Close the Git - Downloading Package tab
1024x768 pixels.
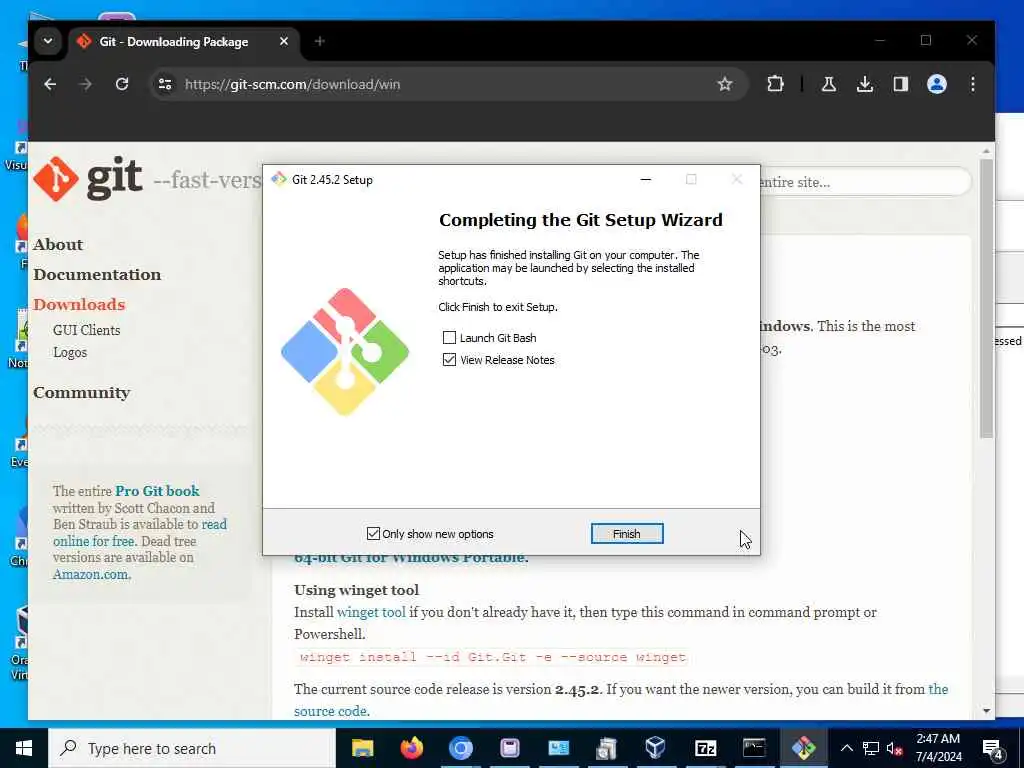point(283,41)
